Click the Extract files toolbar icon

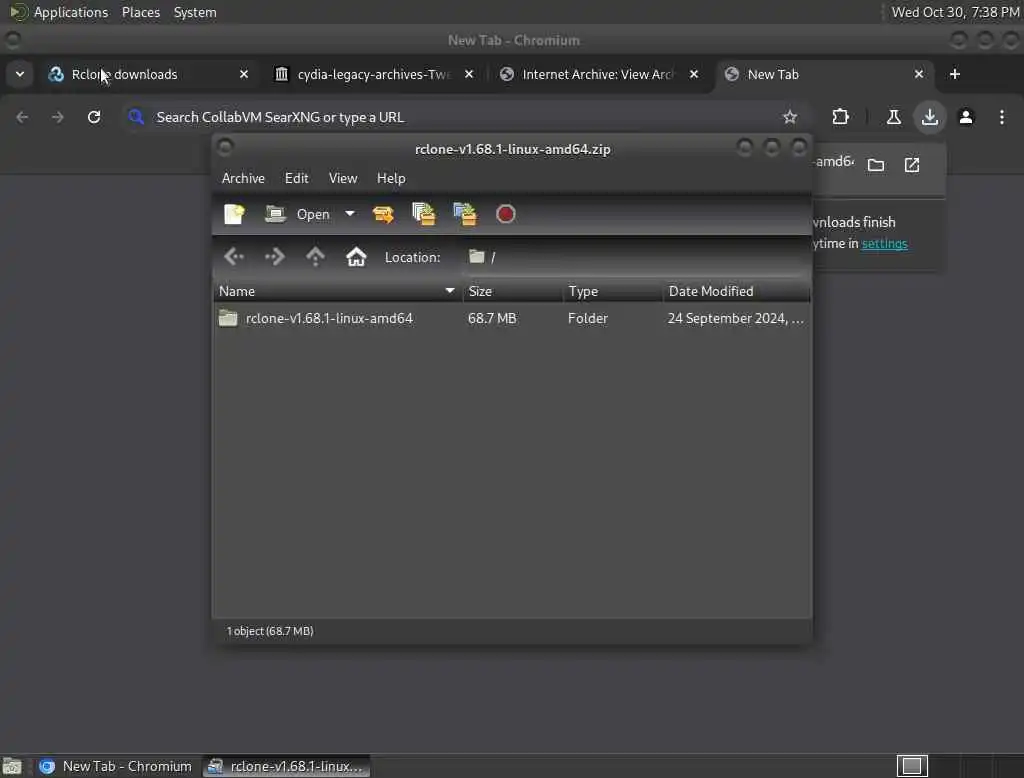pos(383,214)
